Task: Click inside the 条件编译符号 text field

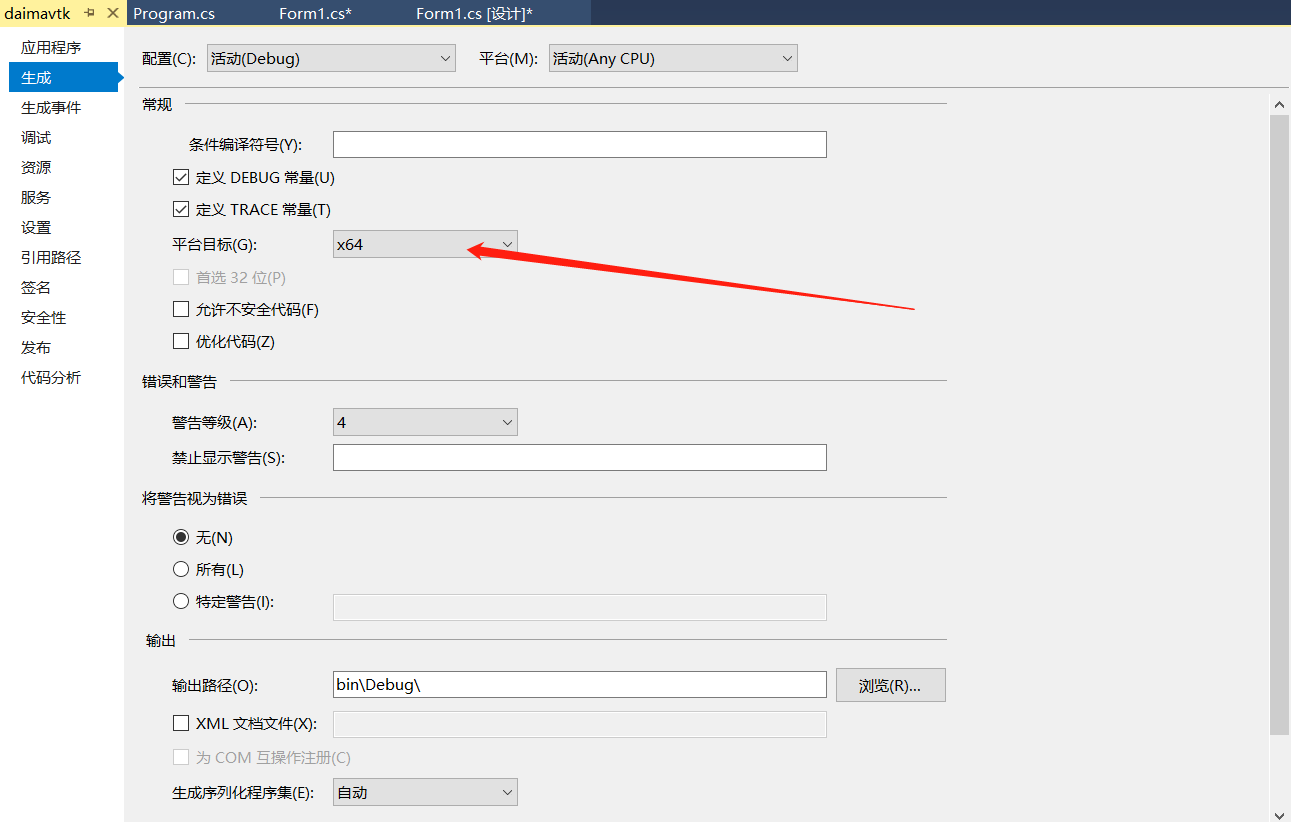Action: pyautogui.click(x=580, y=144)
